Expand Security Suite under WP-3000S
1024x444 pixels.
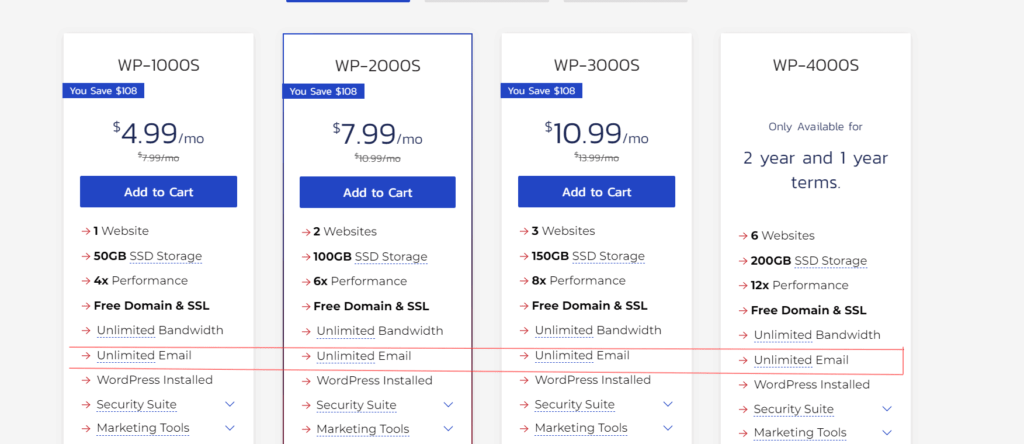tap(668, 404)
